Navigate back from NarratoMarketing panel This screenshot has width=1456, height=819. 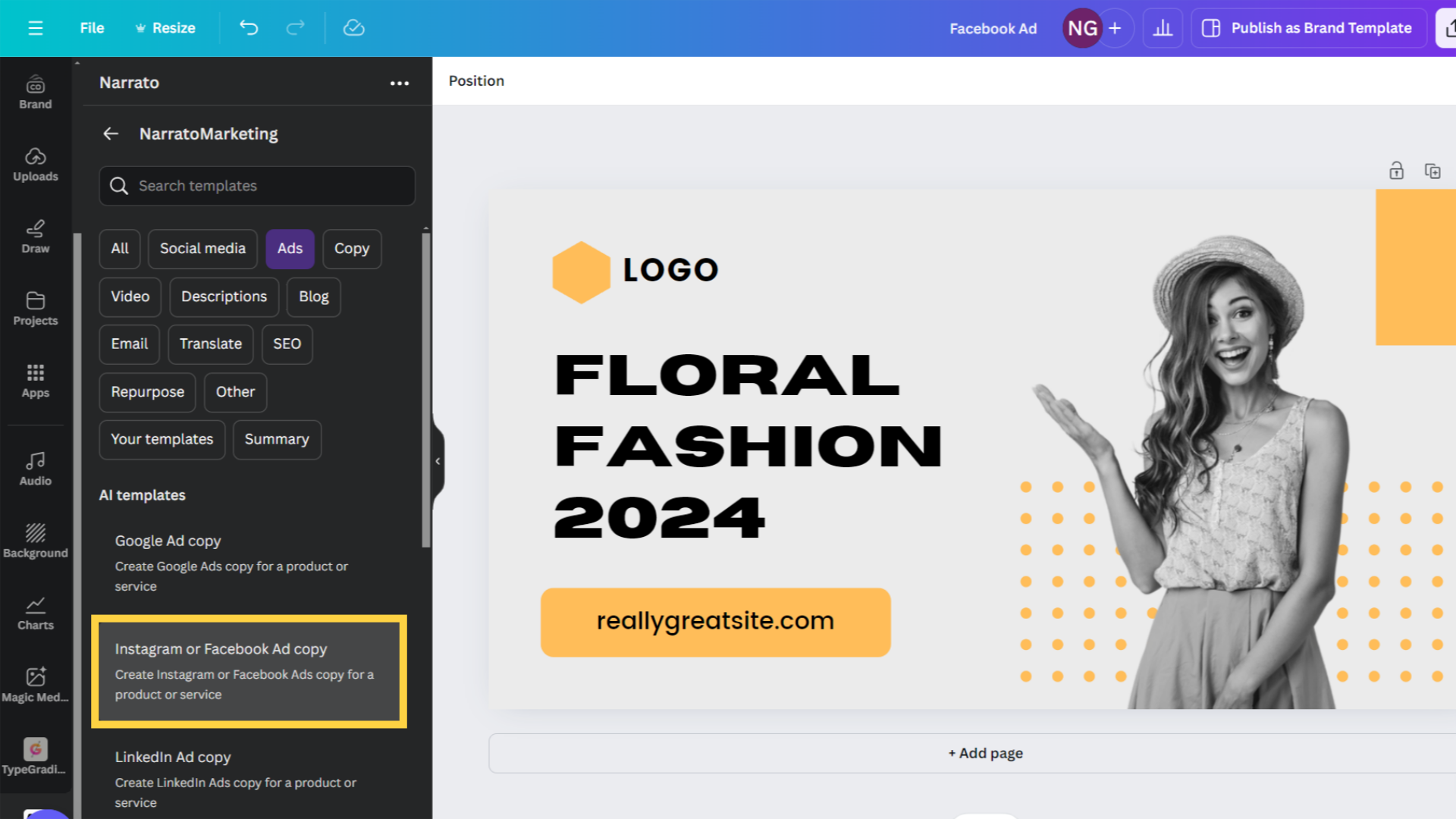[x=110, y=133]
